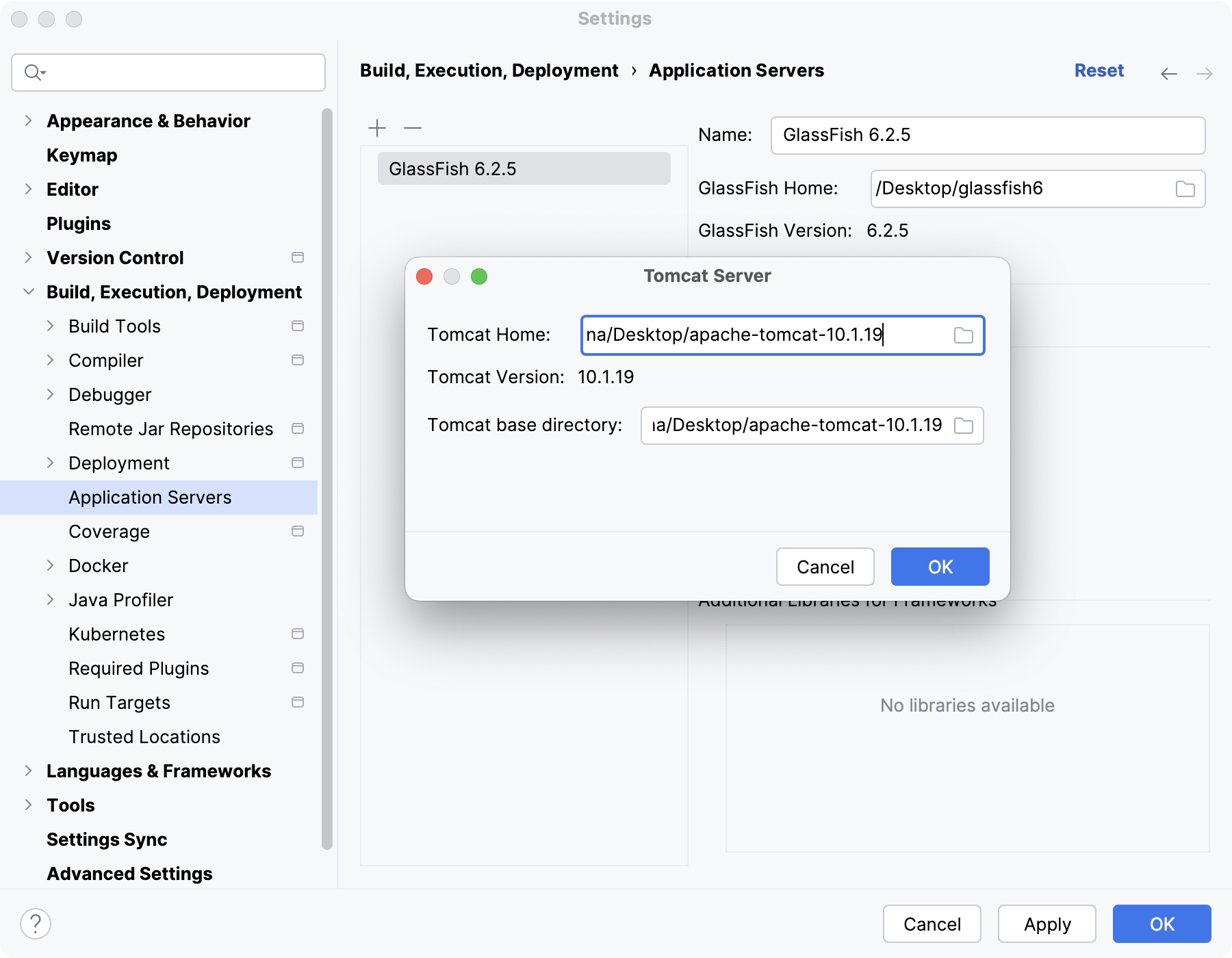
Task: Navigate back using left arrow
Action: tap(1168, 73)
